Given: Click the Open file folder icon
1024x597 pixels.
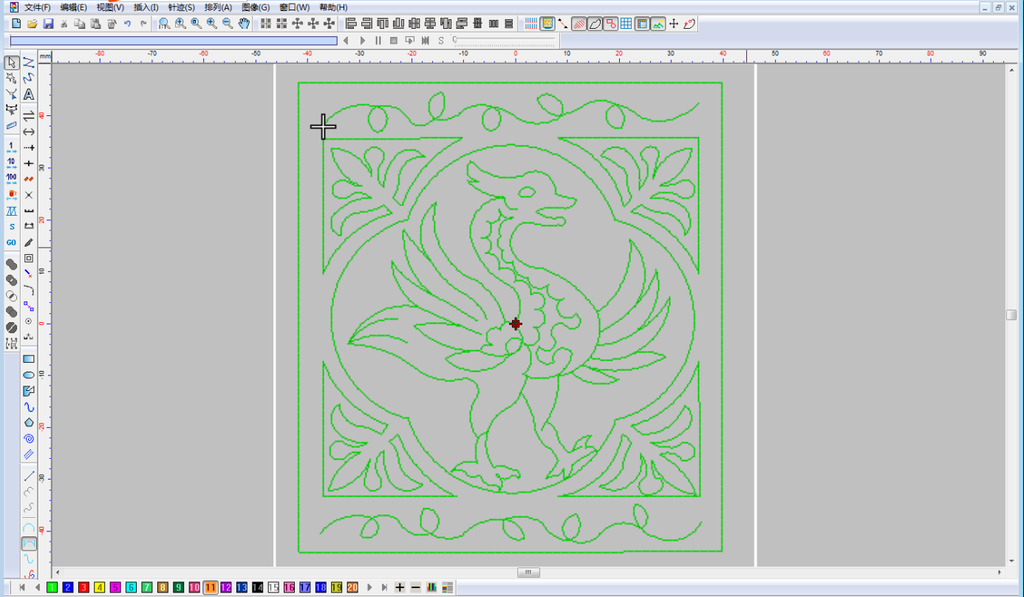Looking at the screenshot, I should [x=33, y=22].
